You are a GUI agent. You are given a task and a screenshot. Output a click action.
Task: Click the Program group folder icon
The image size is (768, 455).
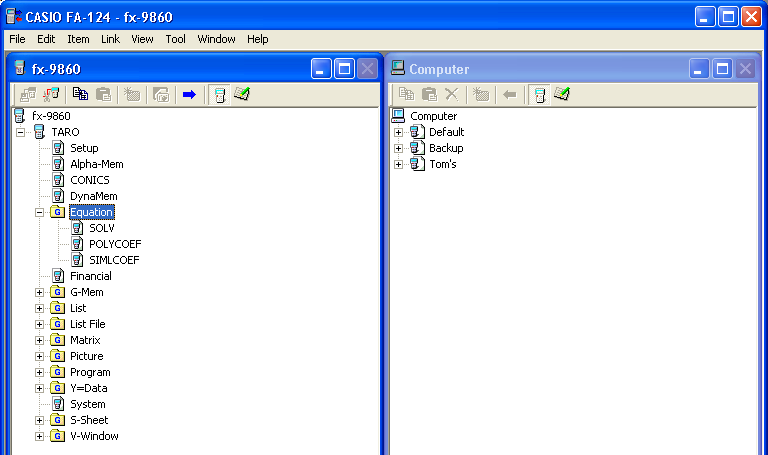click(x=57, y=372)
